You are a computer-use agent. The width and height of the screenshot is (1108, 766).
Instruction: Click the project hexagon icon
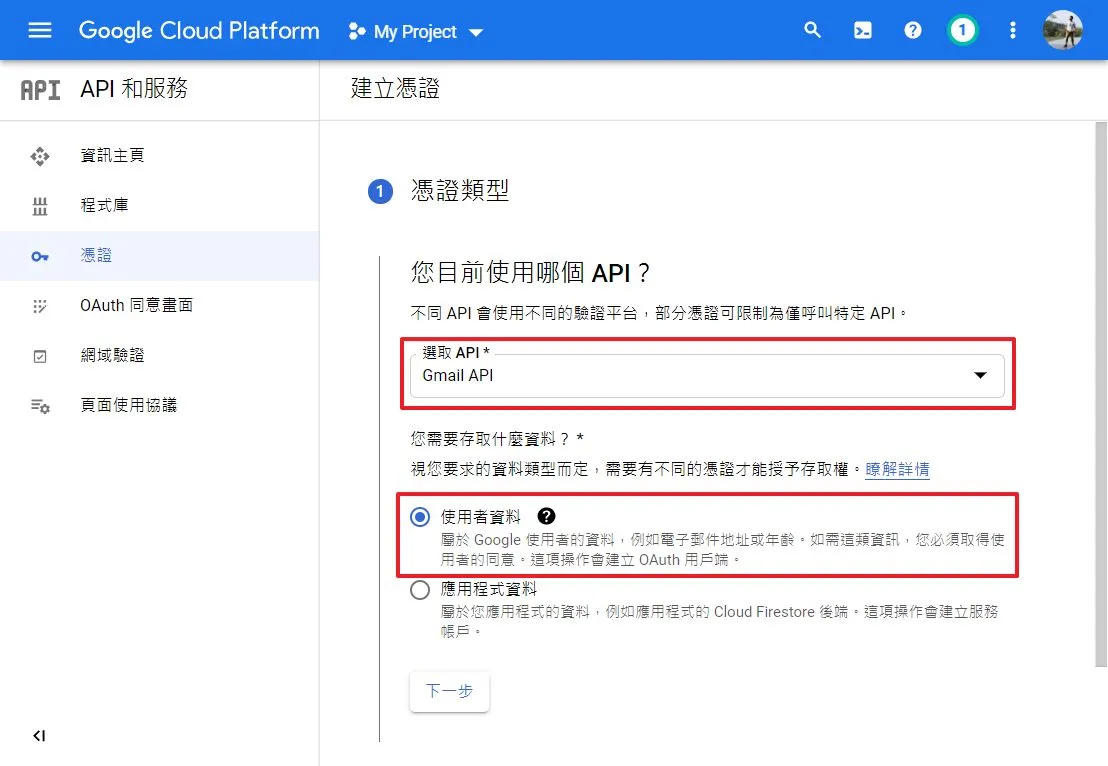point(357,31)
